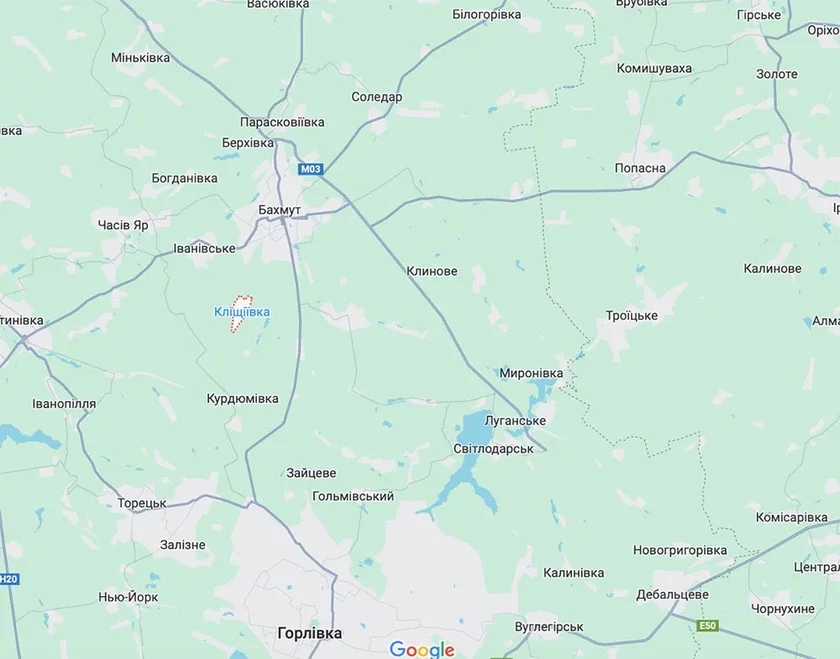
Task: Click the Троїцьке village label
Action: [632, 316]
